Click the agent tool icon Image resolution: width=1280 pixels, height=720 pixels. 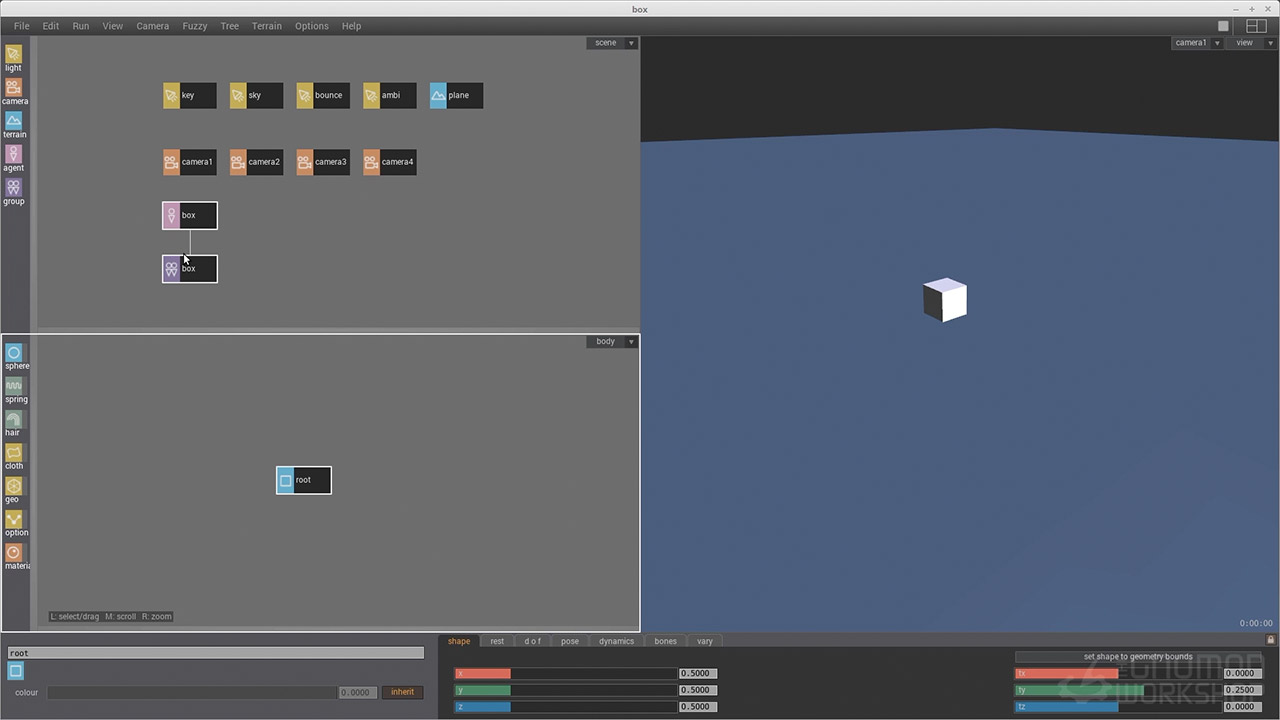point(13,155)
